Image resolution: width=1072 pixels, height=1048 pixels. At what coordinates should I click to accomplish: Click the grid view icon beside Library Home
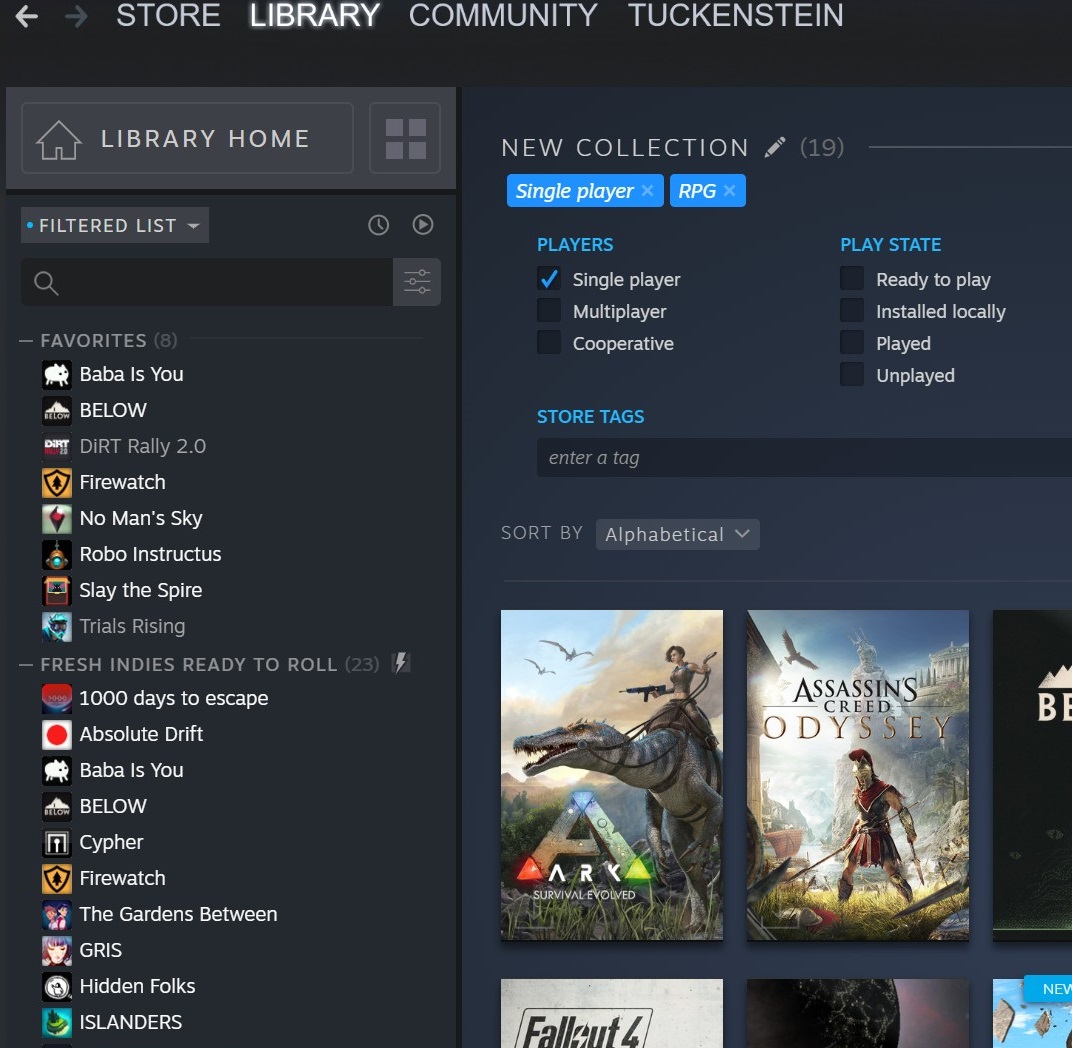[x=405, y=138]
